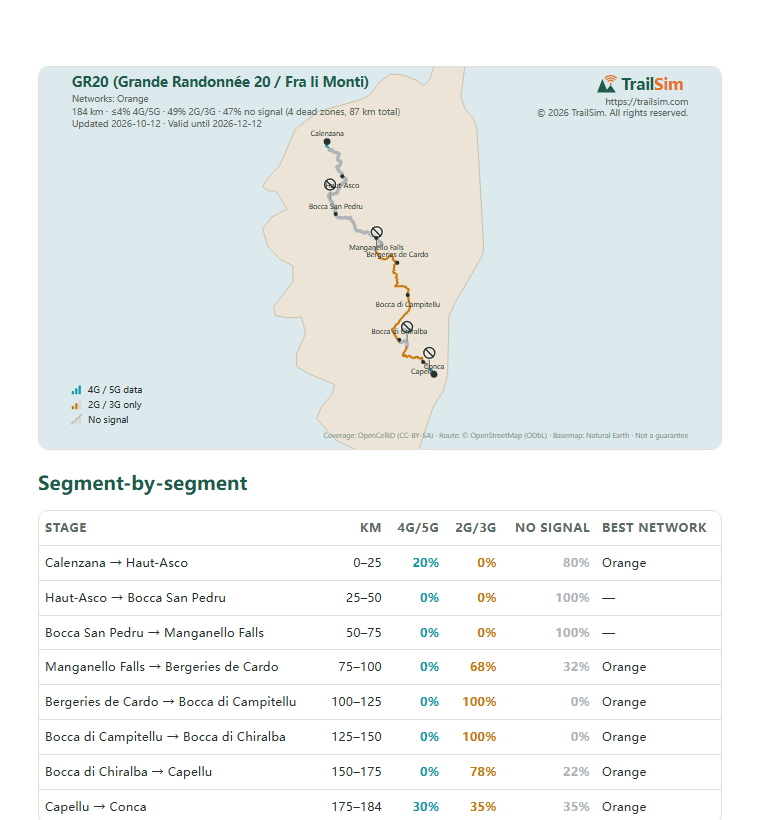
Task: Click the STAGE column header
Action: (x=66, y=528)
